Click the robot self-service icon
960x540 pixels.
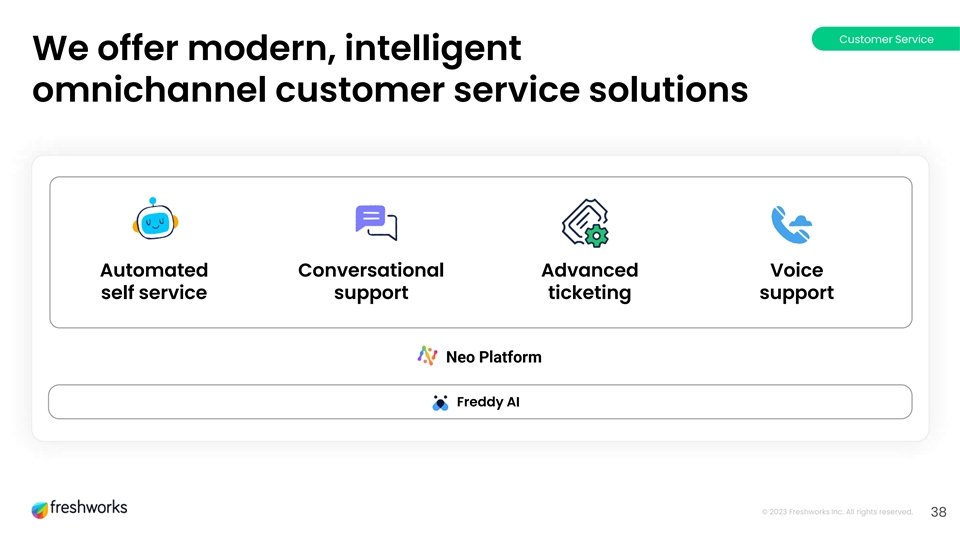pos(154,221)
